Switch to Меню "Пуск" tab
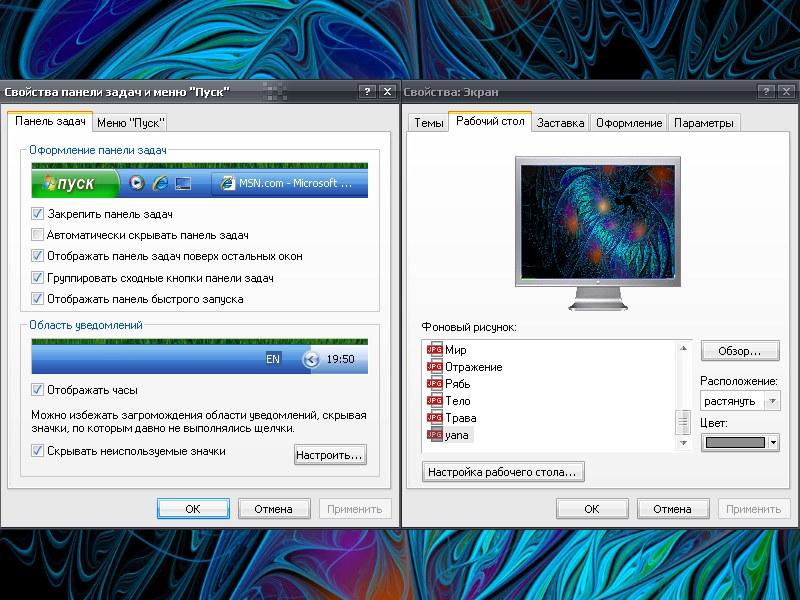The image size is (800, 600). click(x=131, y=123)
